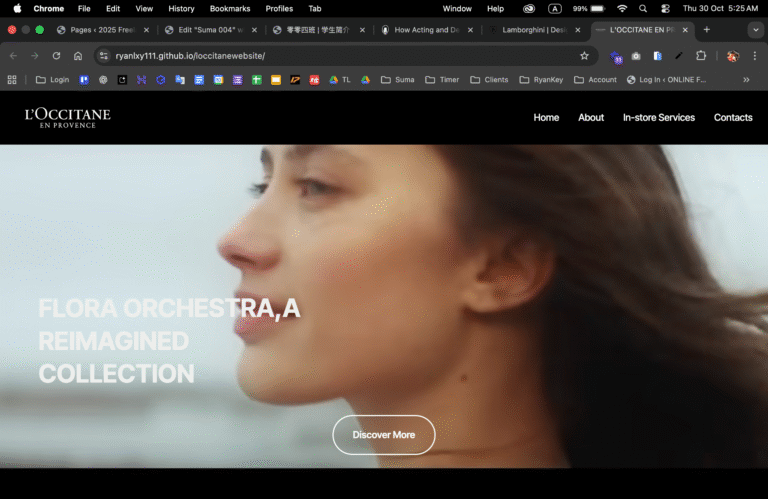Click the L'OCCITANE en Provence logo

[x=68, y=117]
